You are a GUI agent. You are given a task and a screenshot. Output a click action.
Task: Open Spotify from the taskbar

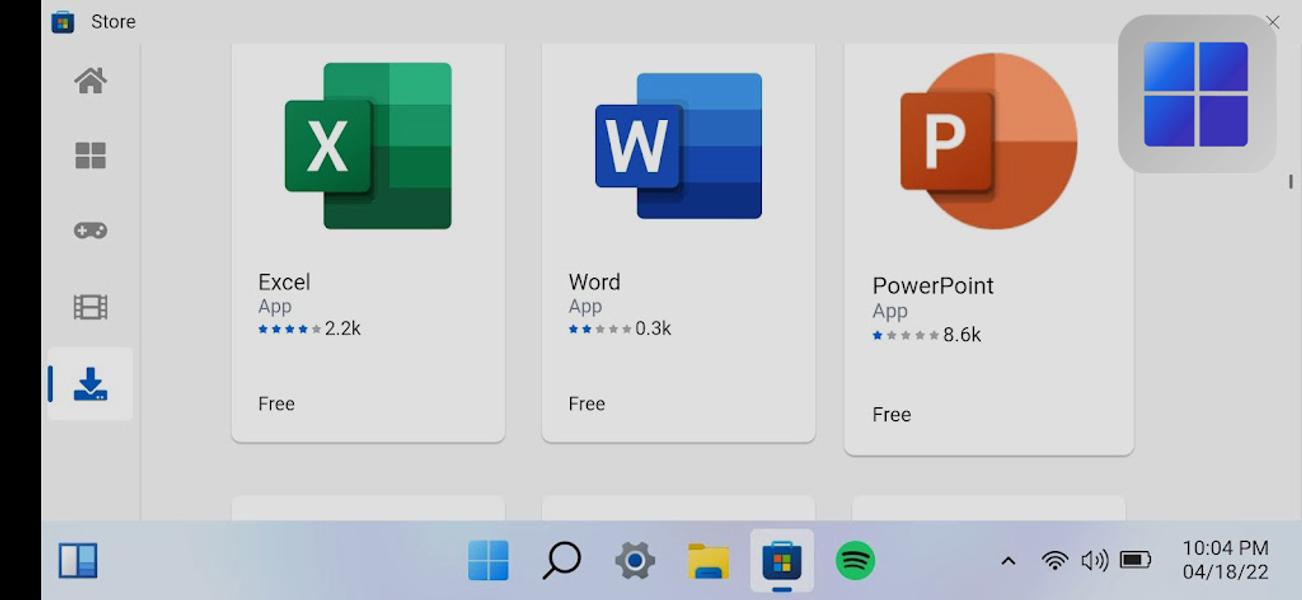pos(855,561)
